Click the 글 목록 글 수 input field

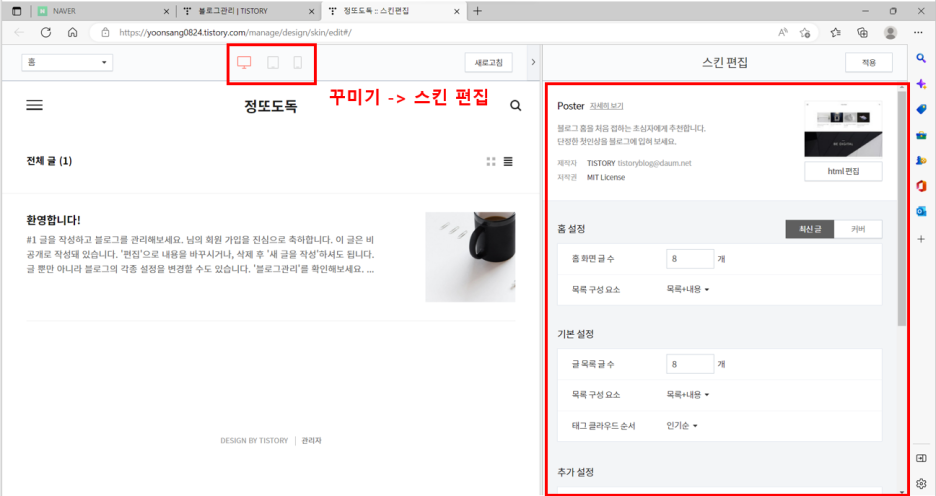click(x=689, y=363)
